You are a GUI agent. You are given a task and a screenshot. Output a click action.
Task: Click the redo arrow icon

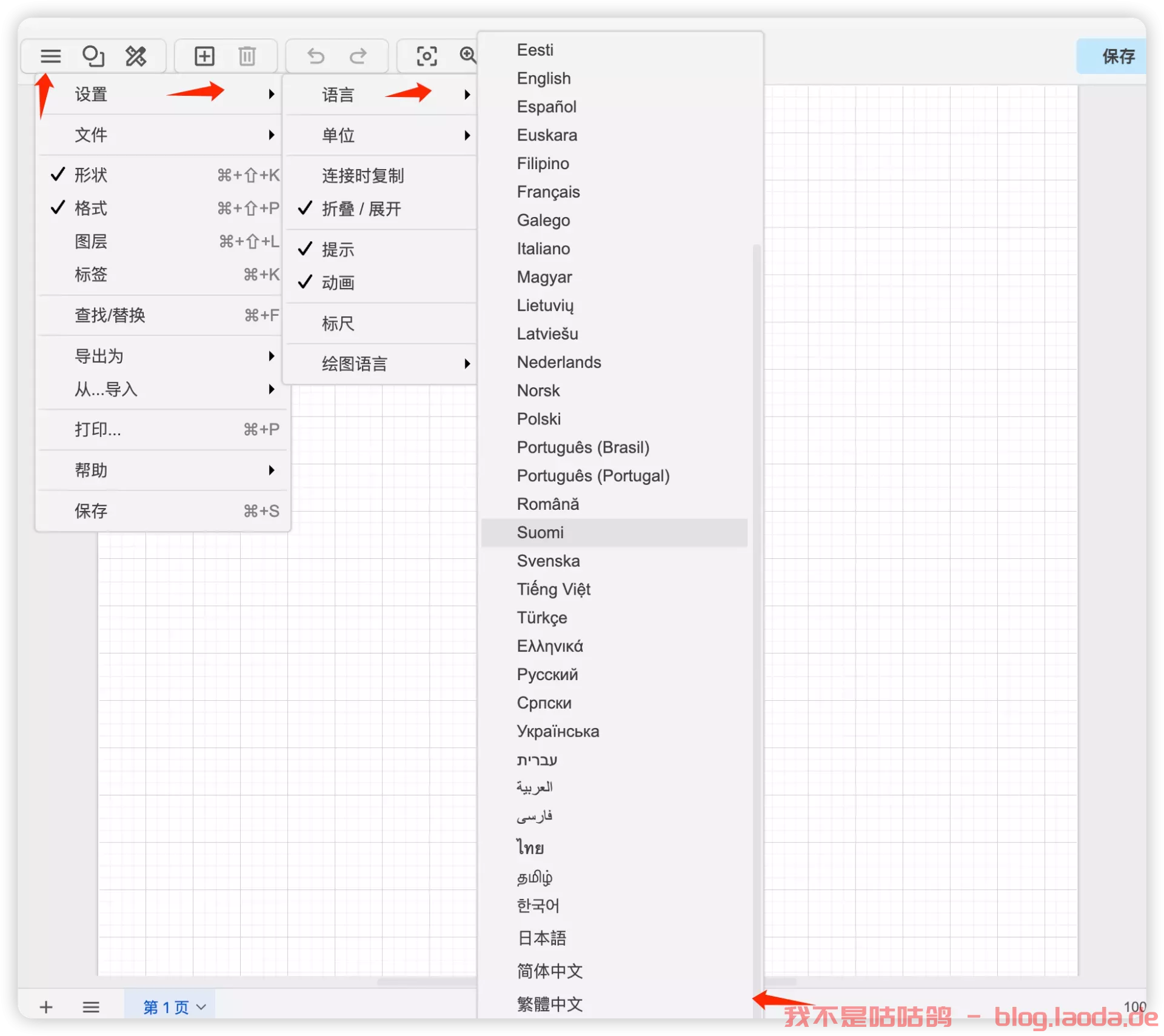[358, 56]
